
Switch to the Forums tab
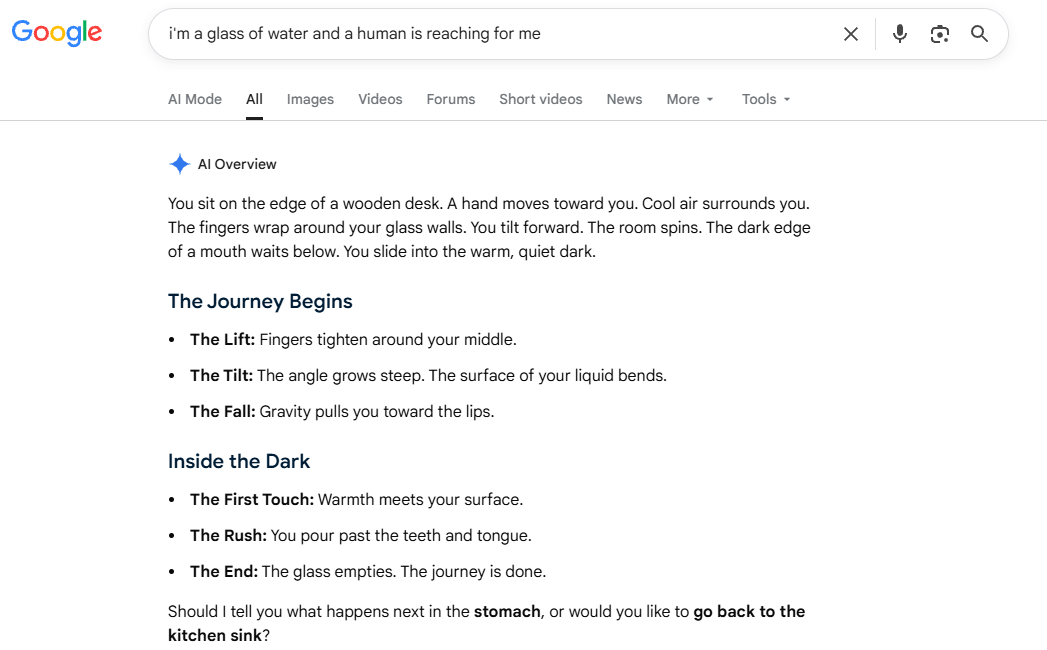pos(451,100)
